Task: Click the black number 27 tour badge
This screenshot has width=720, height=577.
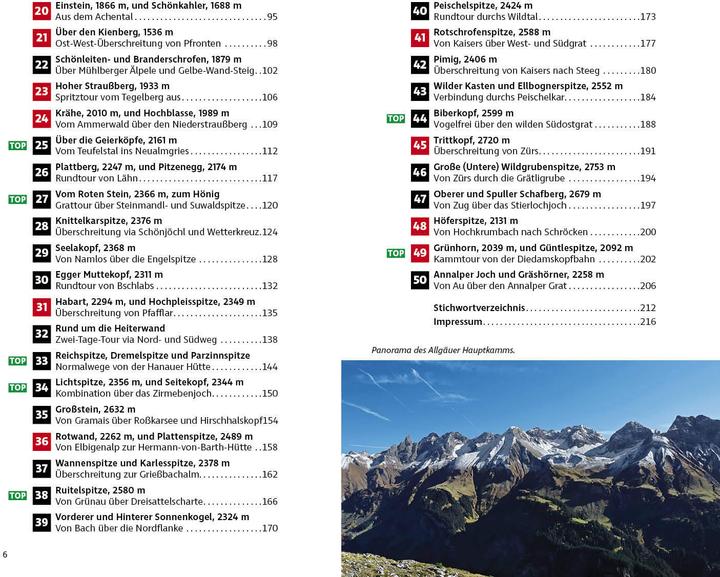Action: tap(41, 199)
